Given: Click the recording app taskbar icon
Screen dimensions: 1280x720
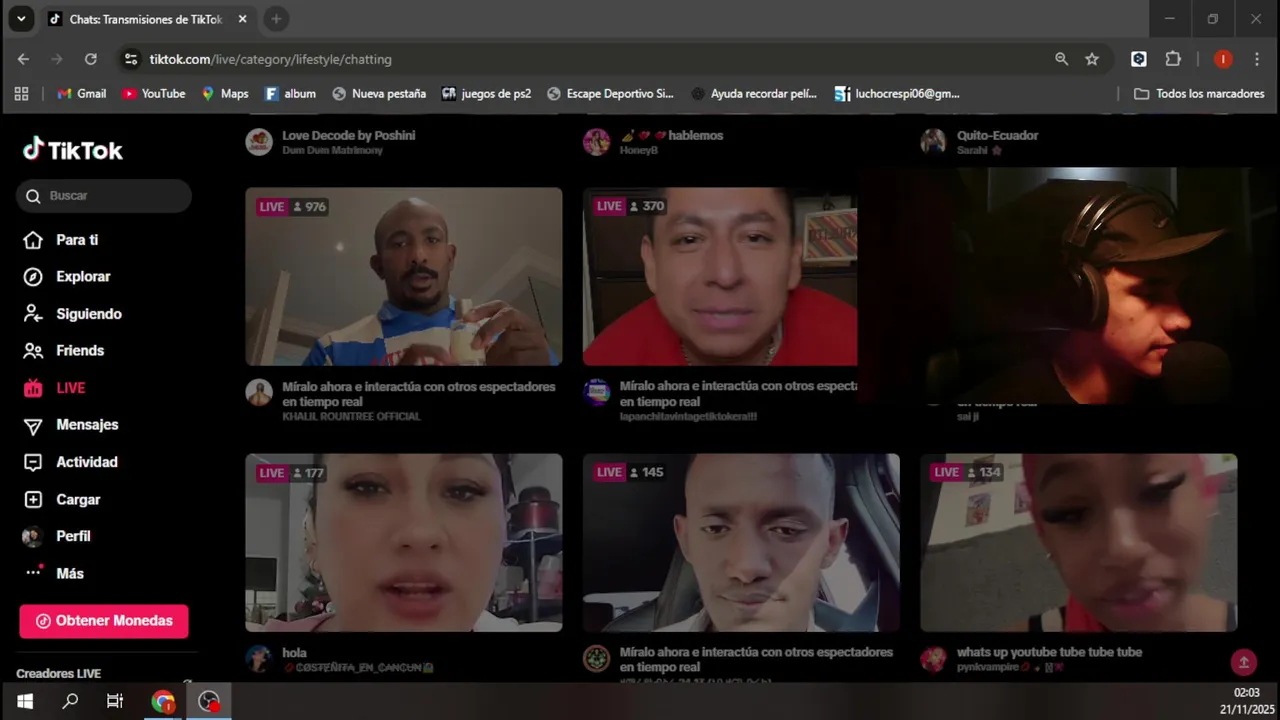Looking at the screenshot, I should 209,701.
